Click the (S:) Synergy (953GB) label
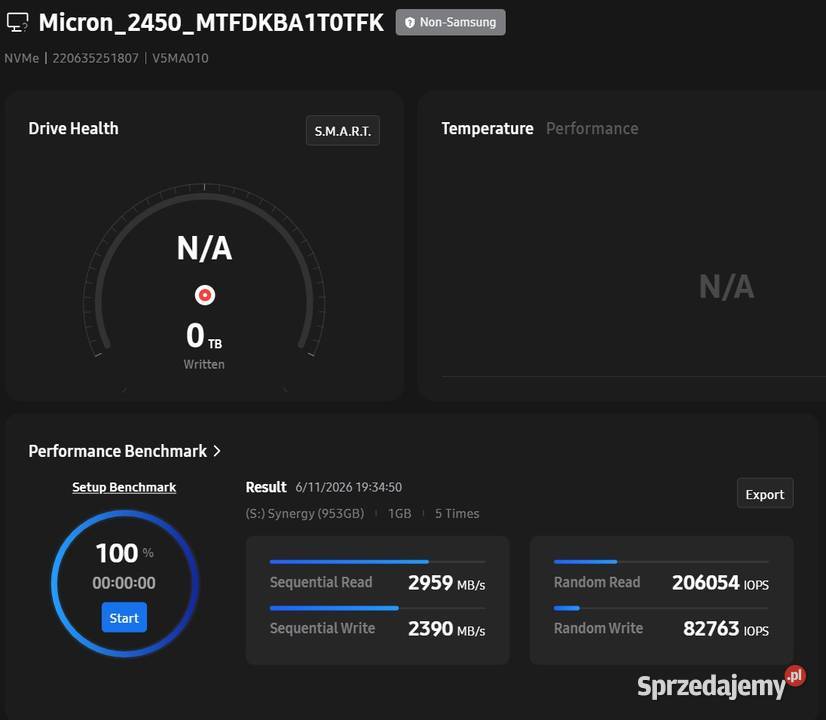The image size is (826, 720). coord(305,514)
